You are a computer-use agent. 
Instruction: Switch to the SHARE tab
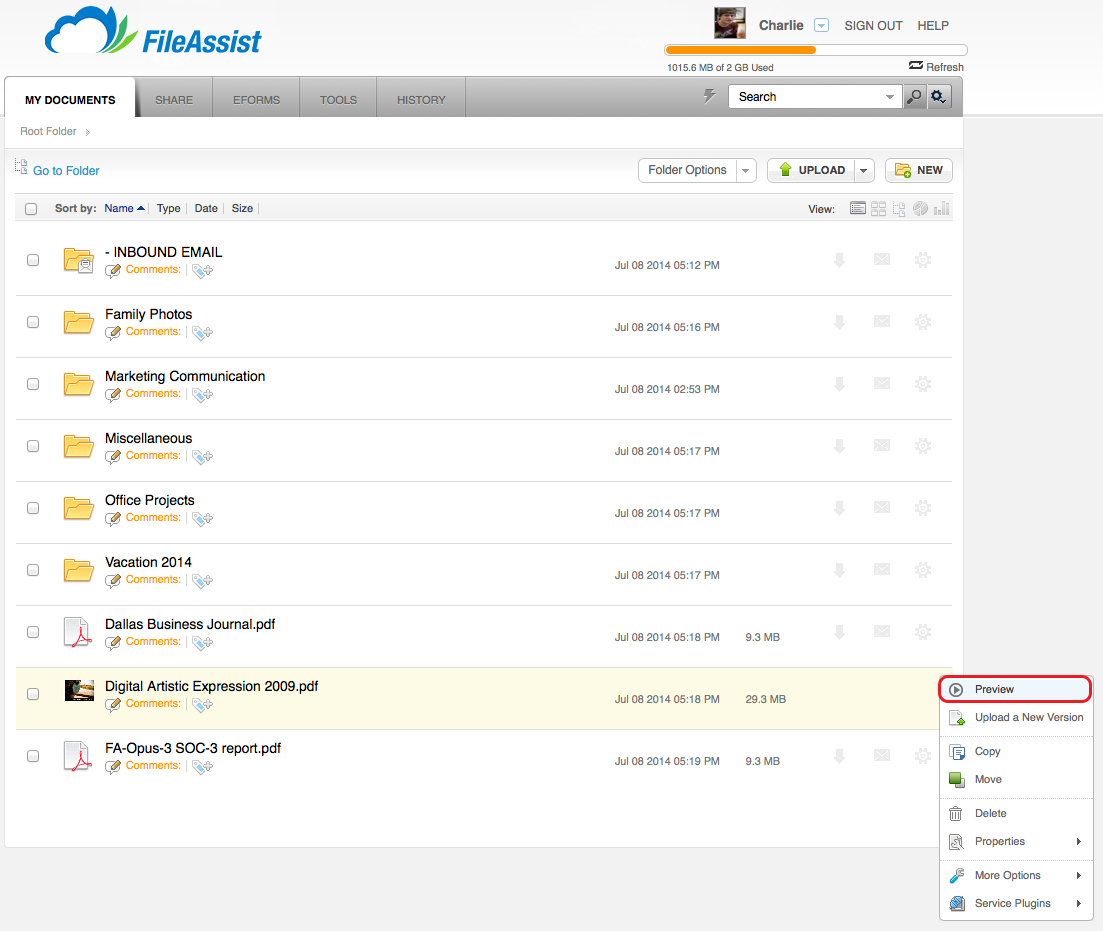pos(174,100)
